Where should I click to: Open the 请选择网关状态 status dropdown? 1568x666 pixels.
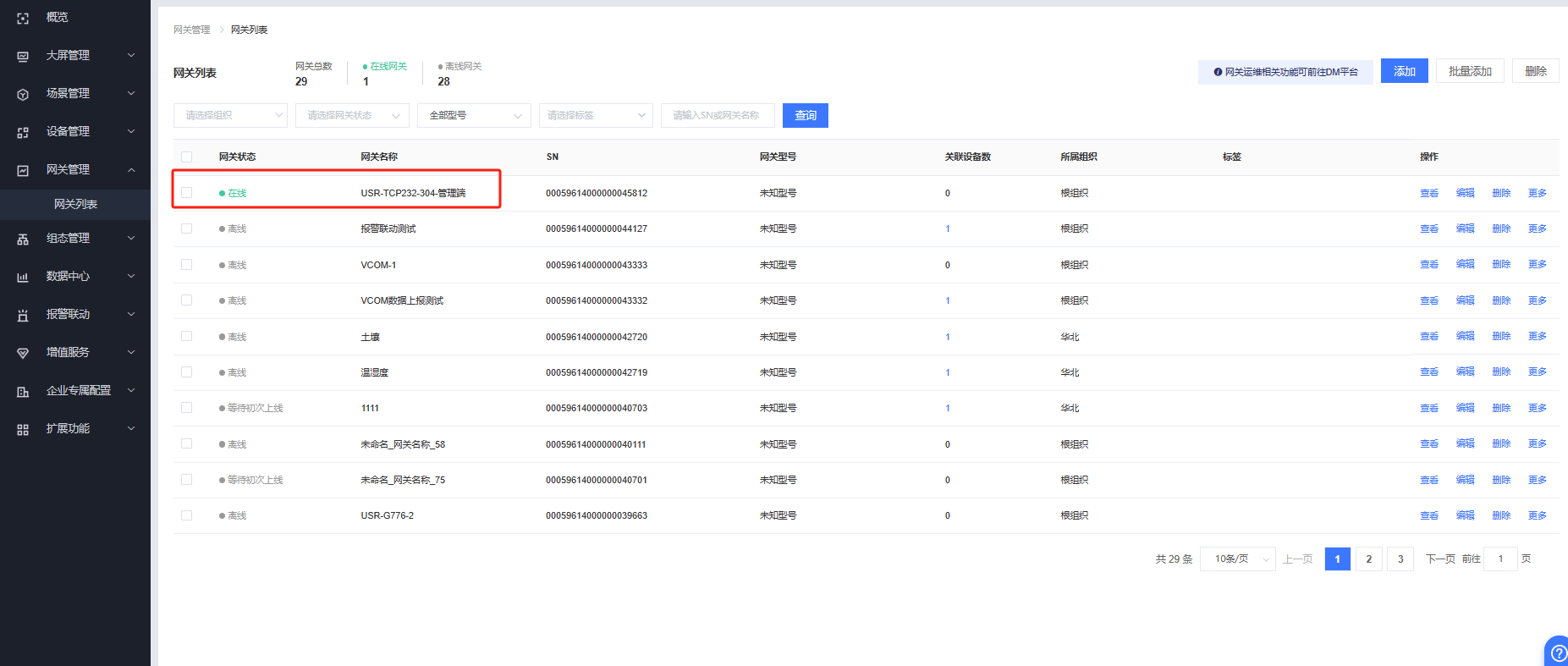click(352, 115)
